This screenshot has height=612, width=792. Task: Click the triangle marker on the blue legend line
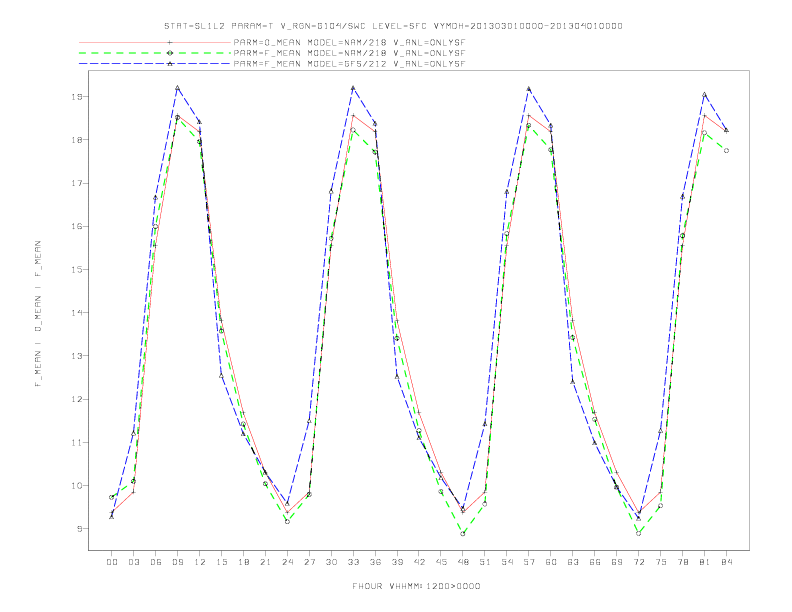point(170,64)
